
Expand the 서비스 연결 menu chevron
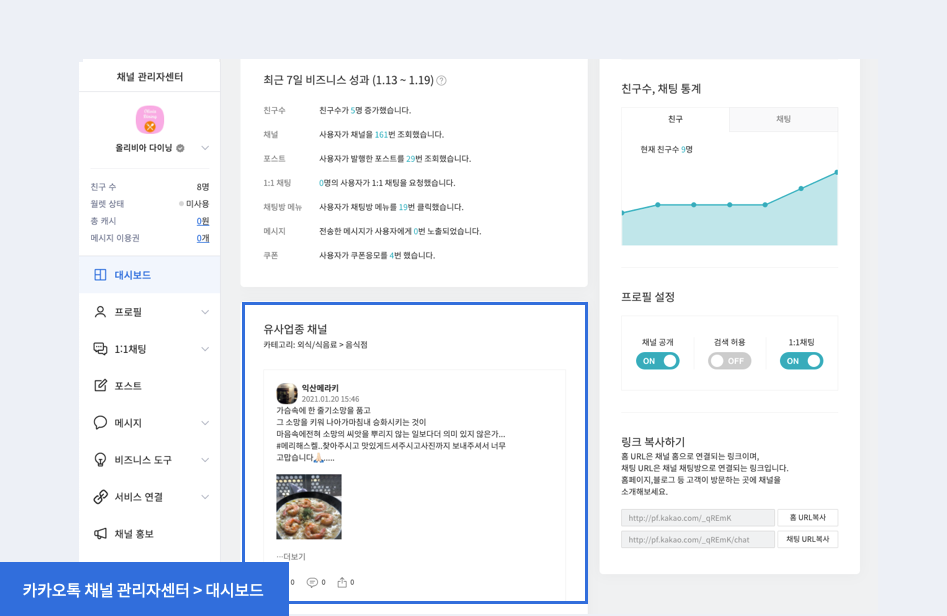(x=205, y=497)
